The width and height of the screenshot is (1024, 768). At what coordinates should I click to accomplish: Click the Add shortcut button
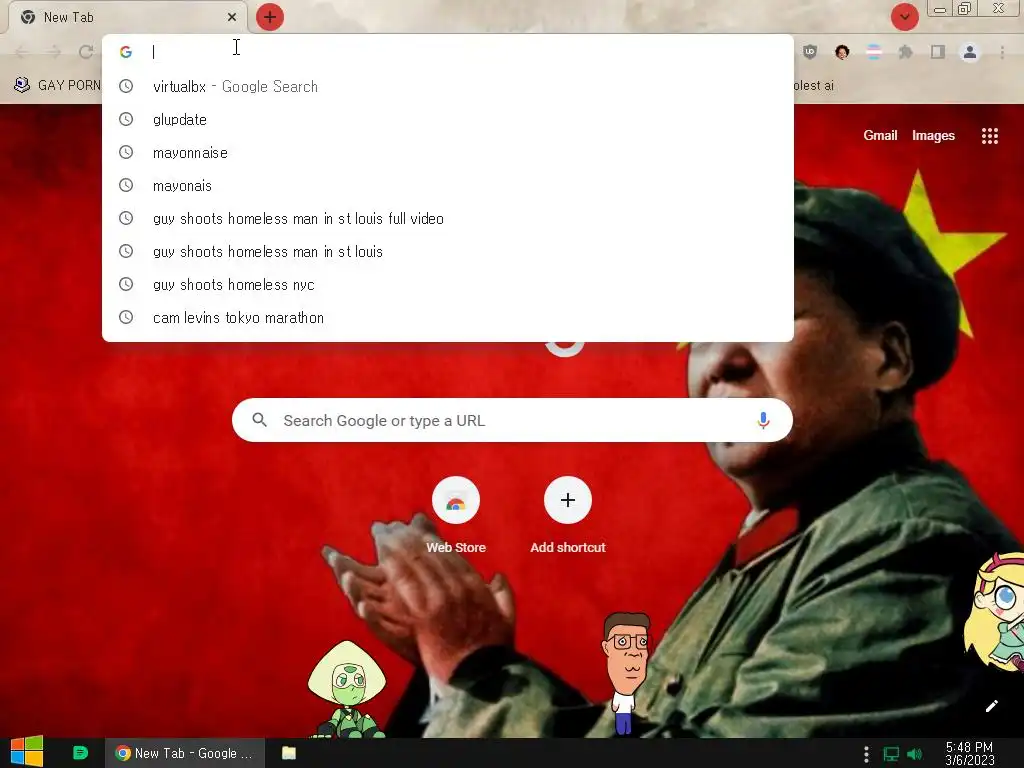point(568,515)
